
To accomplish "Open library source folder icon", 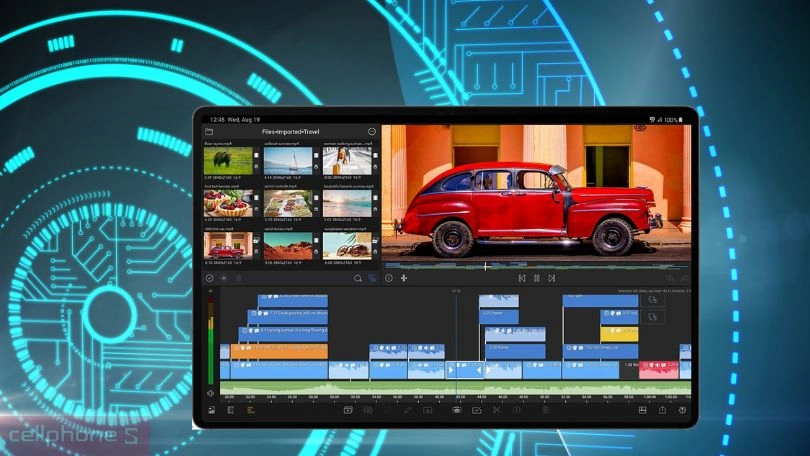I will coord(209,132).
